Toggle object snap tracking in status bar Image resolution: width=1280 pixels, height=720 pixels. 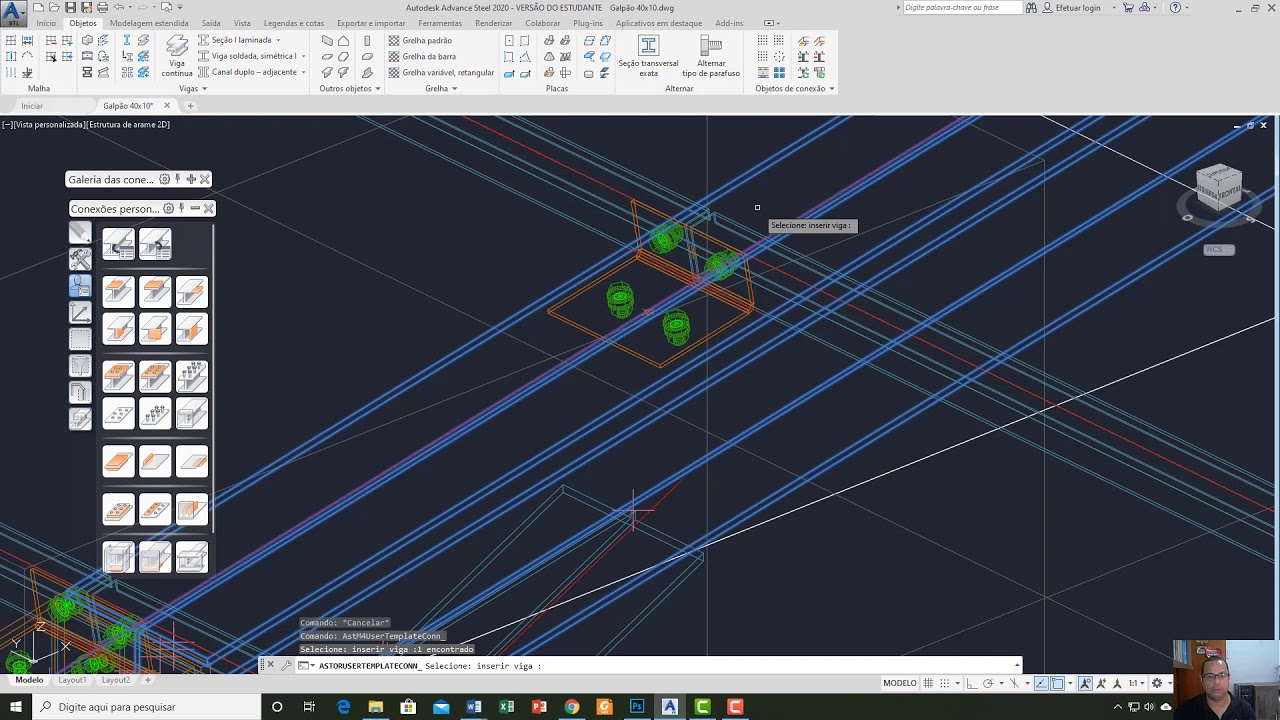pos(1041,683)
